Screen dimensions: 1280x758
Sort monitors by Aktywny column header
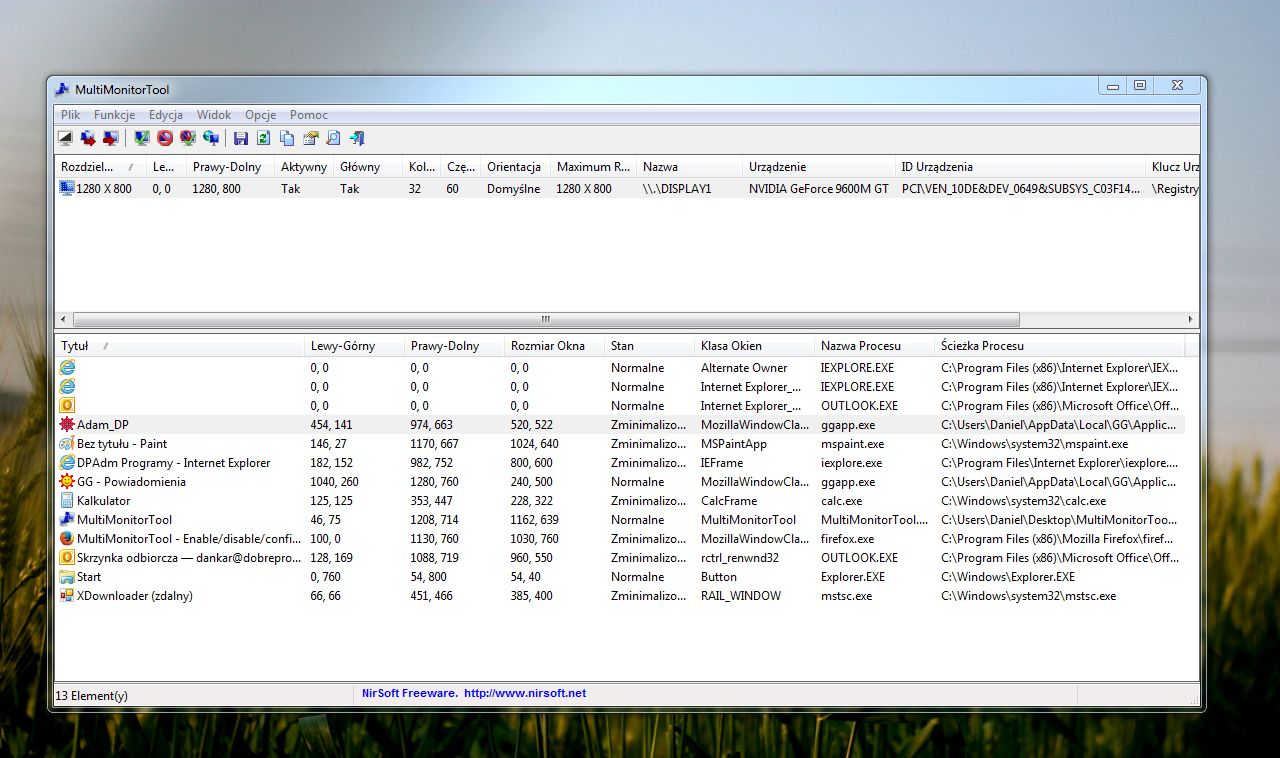[304, 167]
